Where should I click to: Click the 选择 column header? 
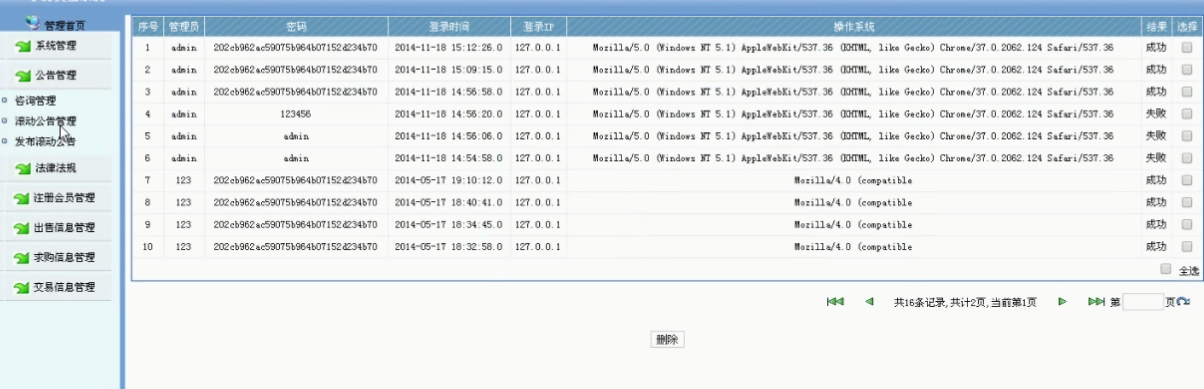(x=1187, y=26)
